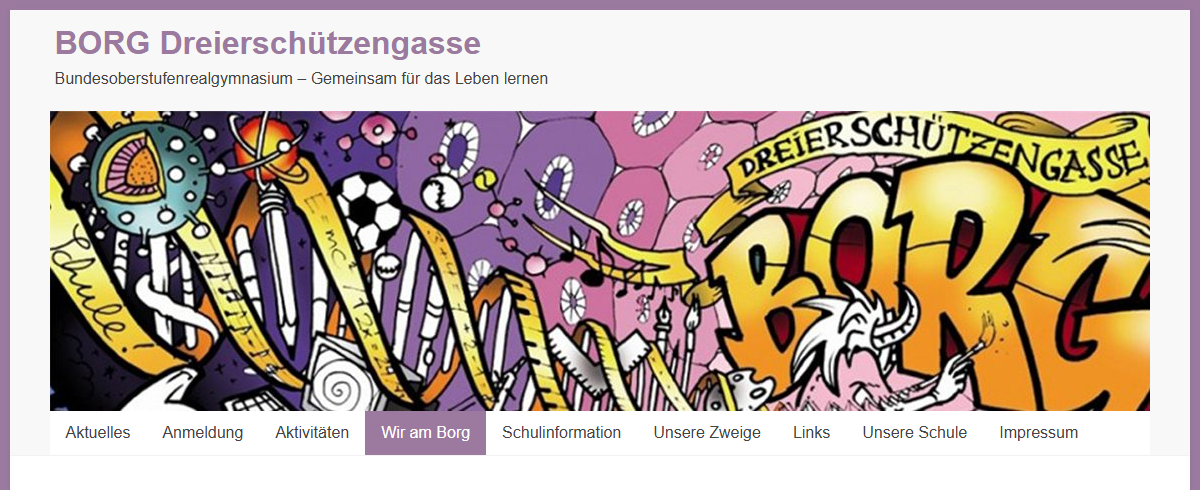The width and height of the screenshot is (1200, 490).
Task: Open the Unsere Schule section
Action: coord(915,433)
